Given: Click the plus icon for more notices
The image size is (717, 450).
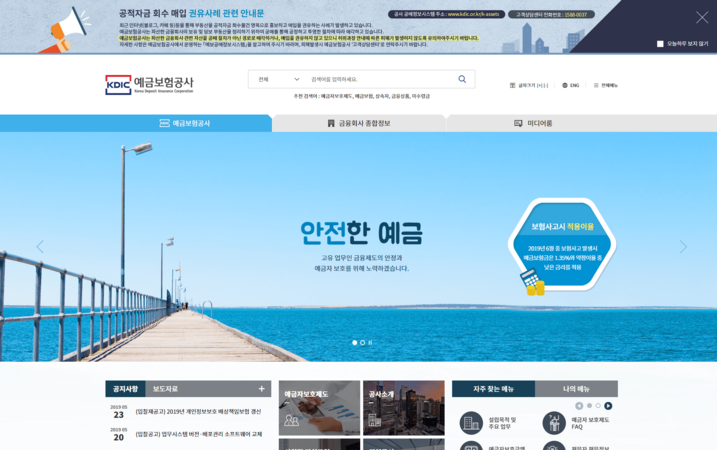Looking at the screenshot, I should coord(262,389).
